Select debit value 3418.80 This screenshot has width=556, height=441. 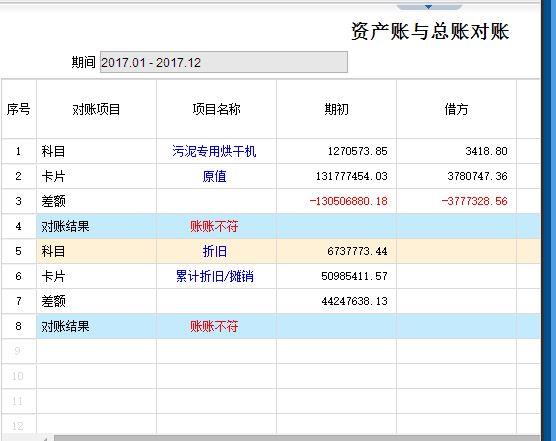point(486,151)
